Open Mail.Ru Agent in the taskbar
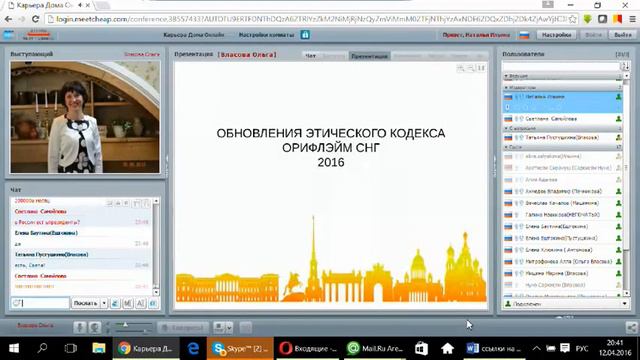Image resolution: width=640 pixels, height=360 pixels. click(x=375, y=349)
